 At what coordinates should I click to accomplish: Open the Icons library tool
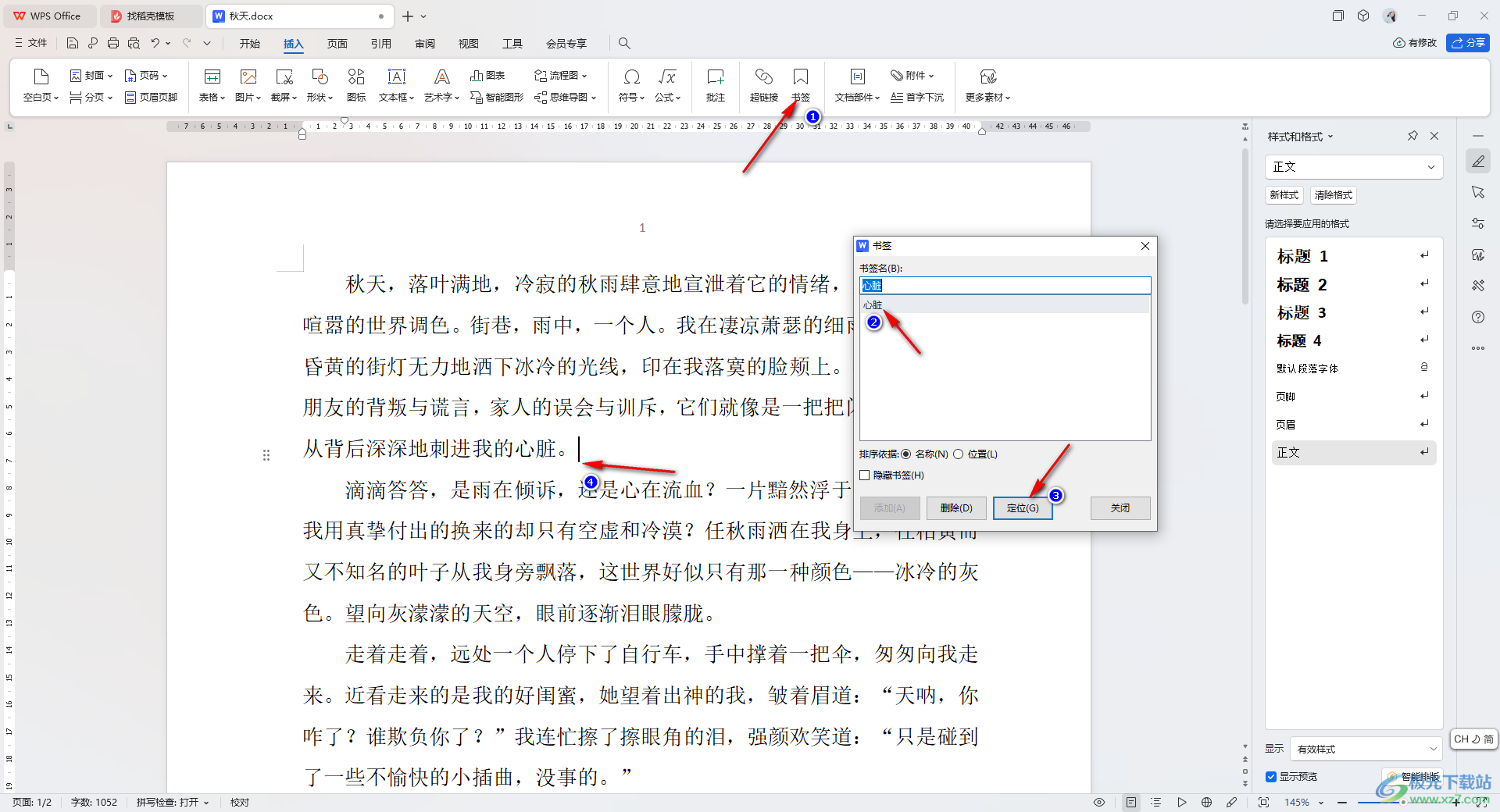pos(356,85)
